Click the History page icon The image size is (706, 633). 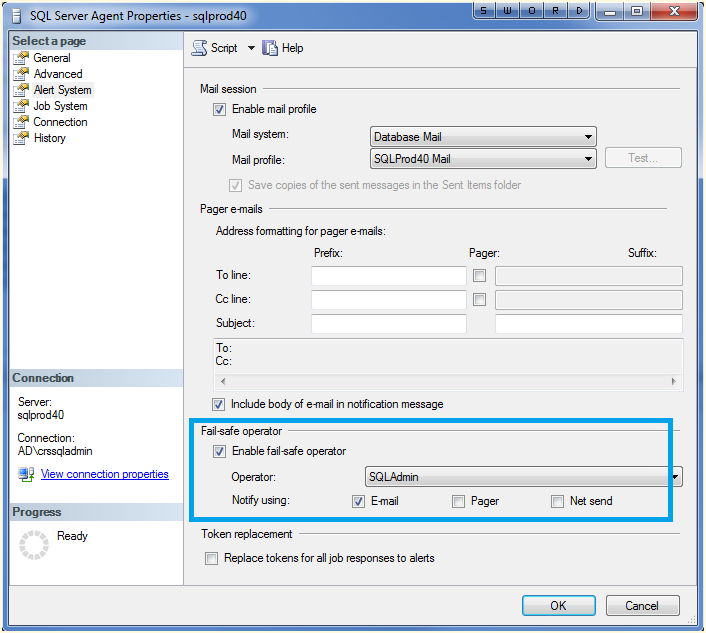click(x=22, y=138)
